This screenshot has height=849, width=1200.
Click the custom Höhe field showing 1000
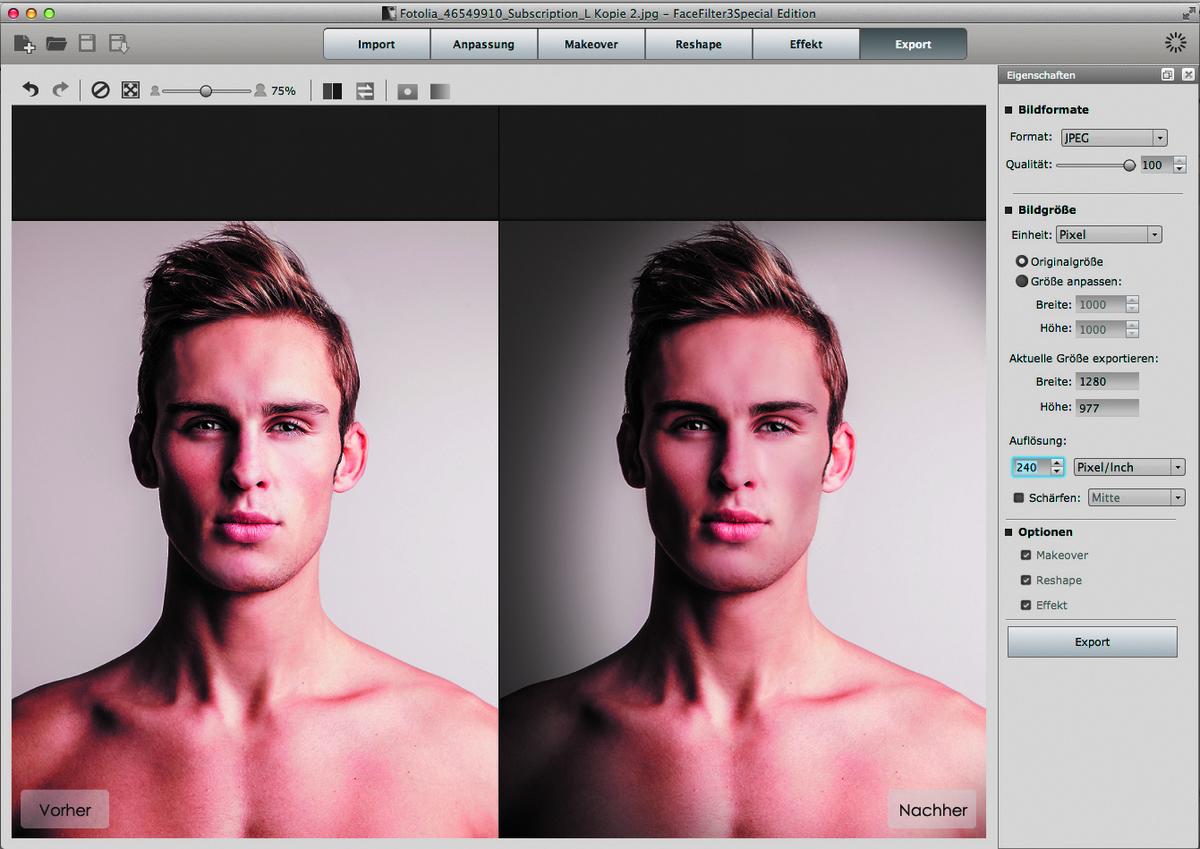click(x=1101, y=329)
